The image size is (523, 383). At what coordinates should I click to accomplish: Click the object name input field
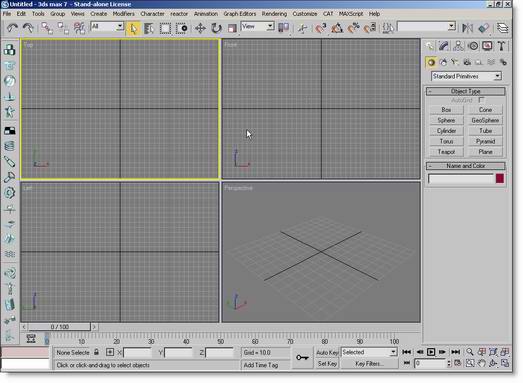[461, 179]
